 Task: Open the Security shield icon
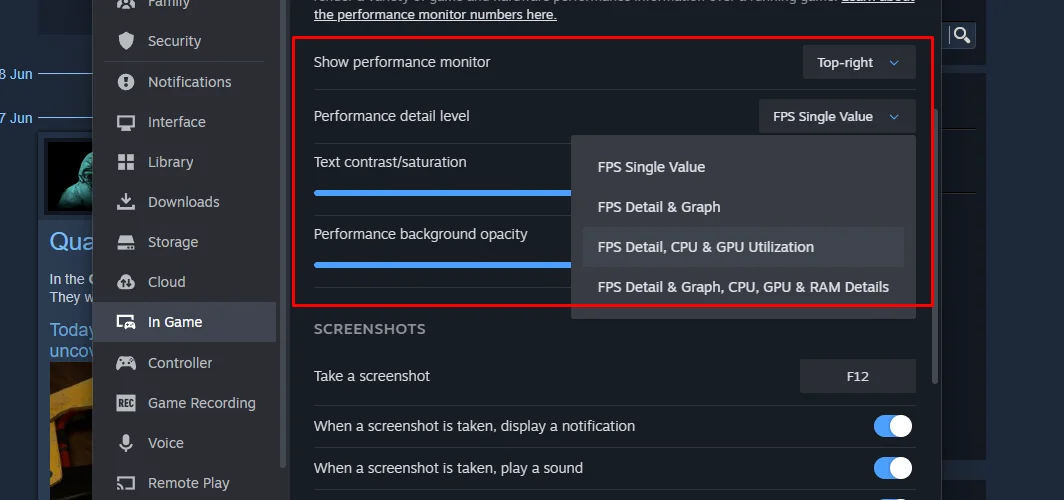(x=126, y=41)
